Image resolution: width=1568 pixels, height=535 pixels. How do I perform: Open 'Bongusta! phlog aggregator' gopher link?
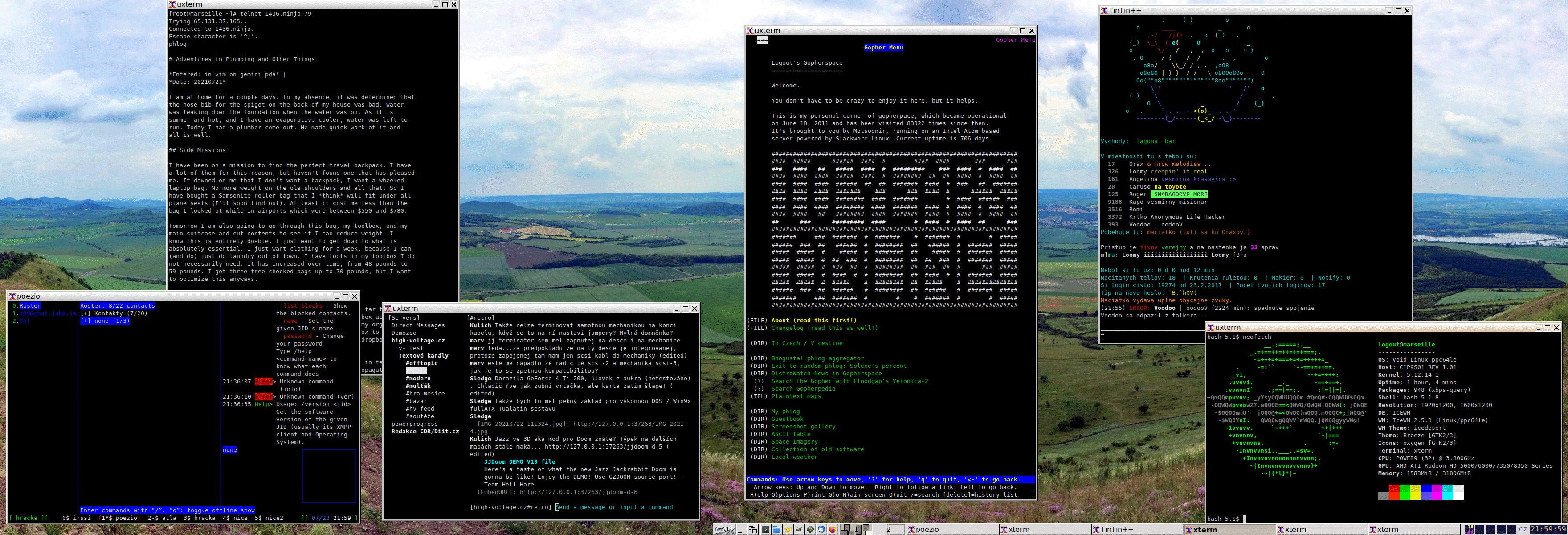[817, 358]
